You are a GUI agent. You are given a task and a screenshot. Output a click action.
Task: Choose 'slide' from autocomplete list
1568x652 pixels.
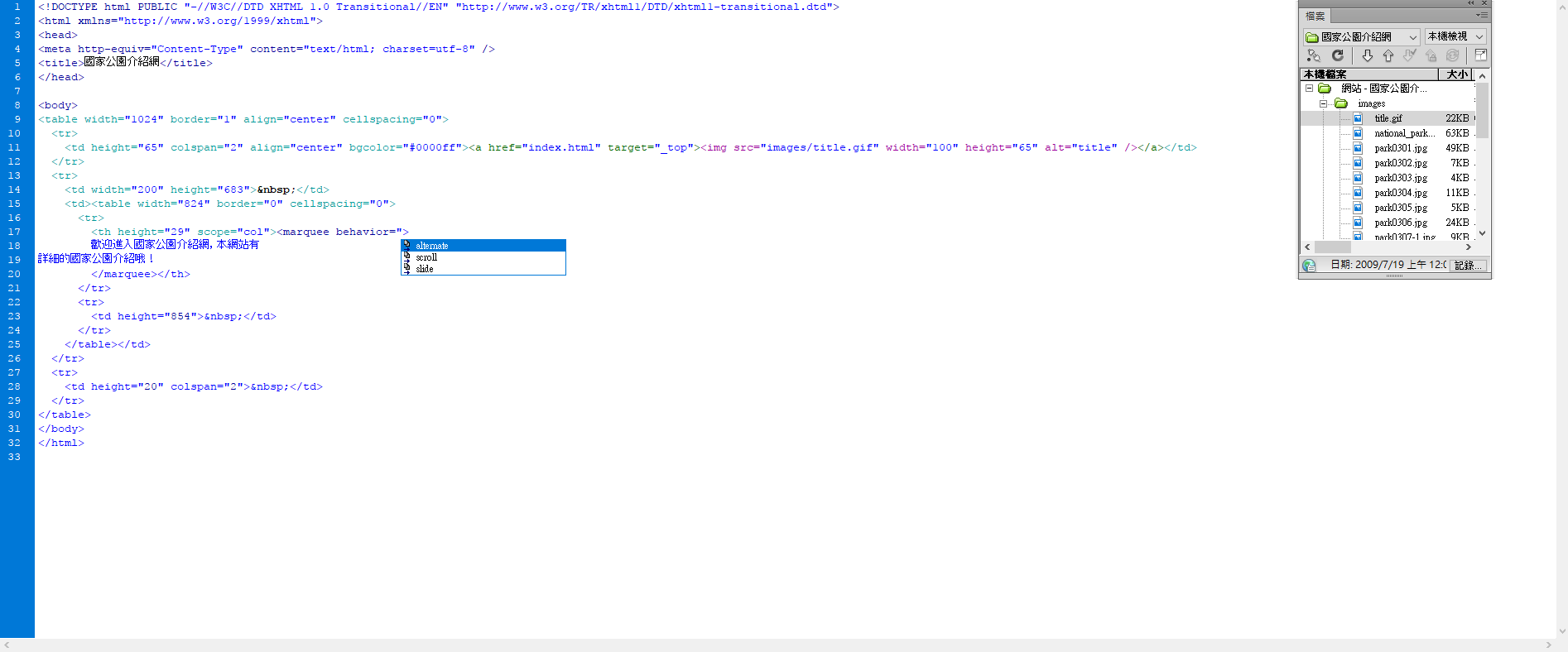pyautogui.click(x=424, y=269)
